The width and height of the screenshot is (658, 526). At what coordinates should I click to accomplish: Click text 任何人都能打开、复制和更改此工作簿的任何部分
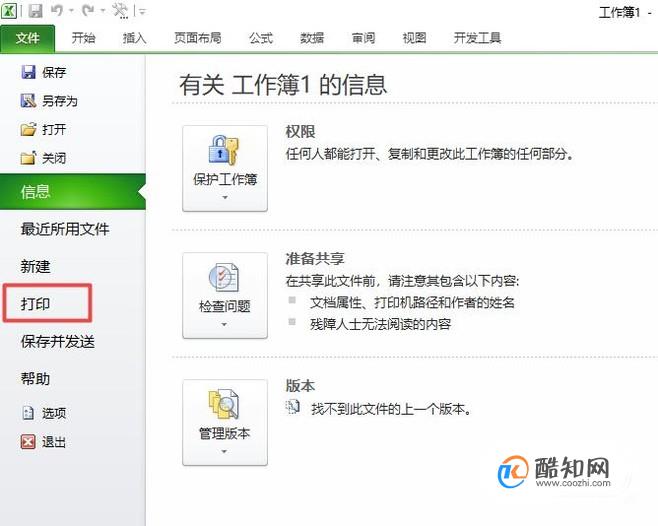click(430, 154)
